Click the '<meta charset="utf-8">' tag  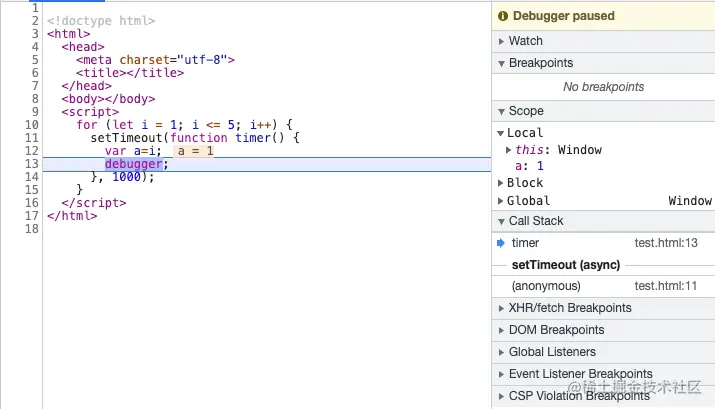click(x=155, y=60)
